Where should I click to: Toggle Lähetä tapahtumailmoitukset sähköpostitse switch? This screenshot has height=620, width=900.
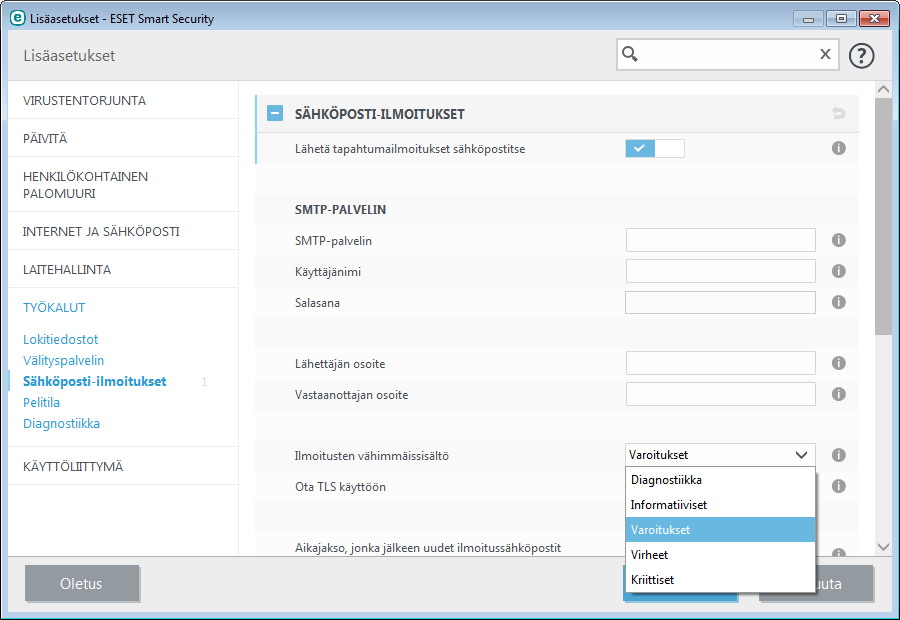pyautogui.click(x=655, y=149)
